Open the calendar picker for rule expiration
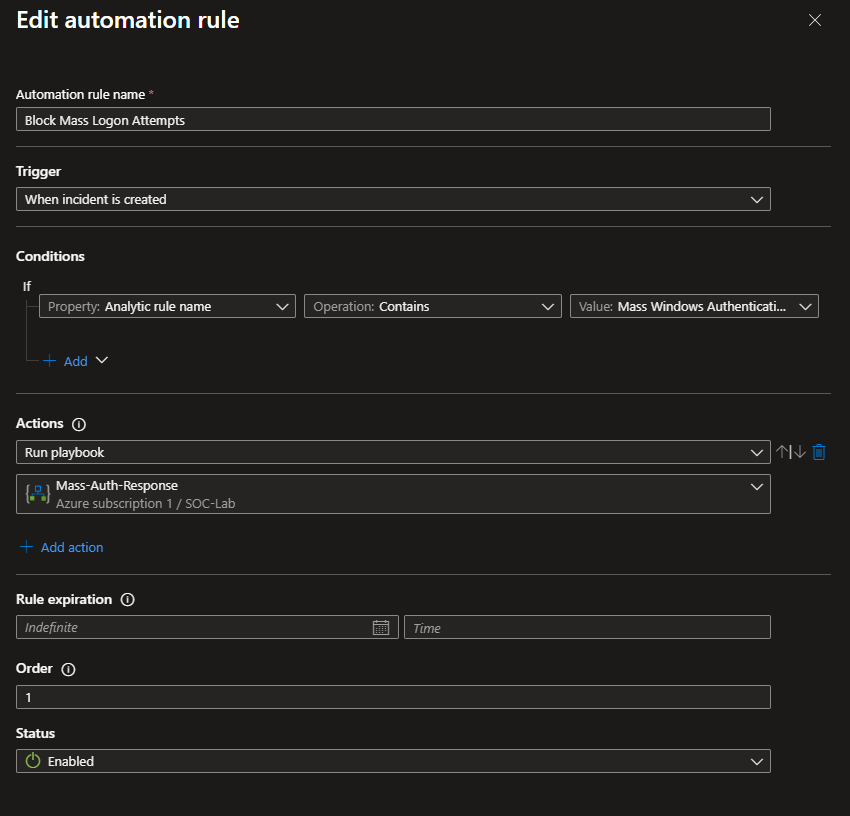The width and height of the screenshot is (850, 816). coord(380,627)
